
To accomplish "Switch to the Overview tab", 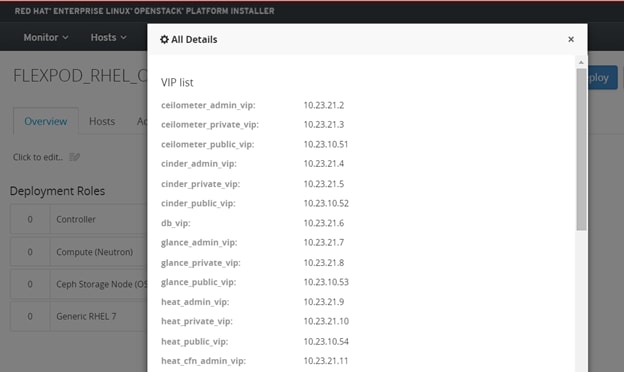I will click(x=46, y=121).
